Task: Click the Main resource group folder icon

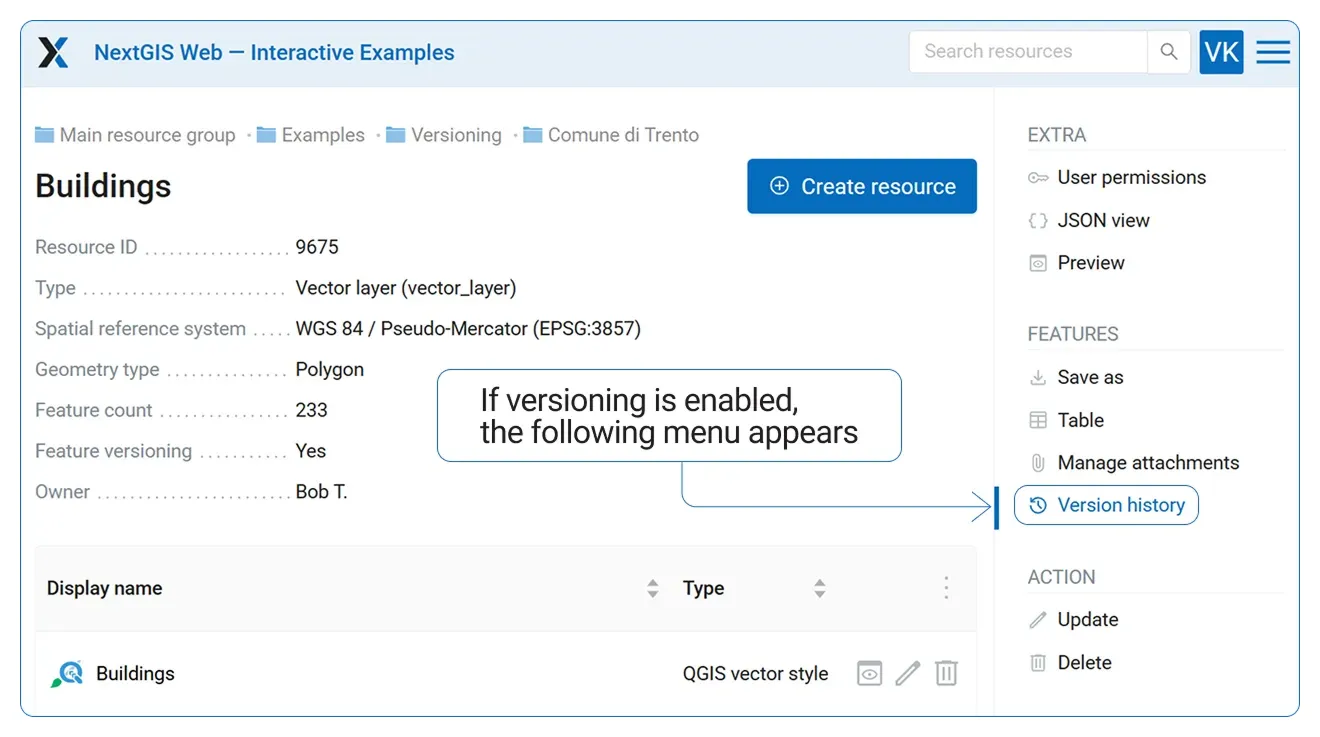Action: (x=44, y=135)
